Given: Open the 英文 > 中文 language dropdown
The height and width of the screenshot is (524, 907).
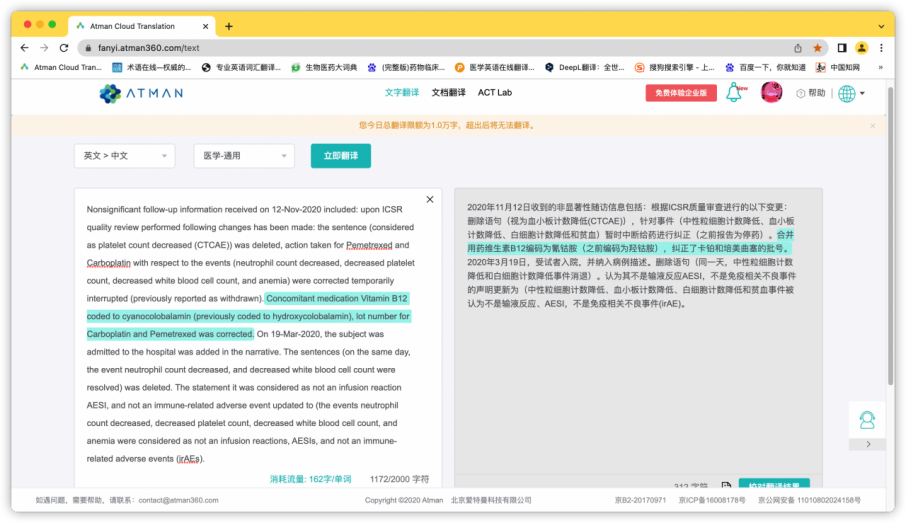Looking at the screenshot, I should tap(124, 156).
